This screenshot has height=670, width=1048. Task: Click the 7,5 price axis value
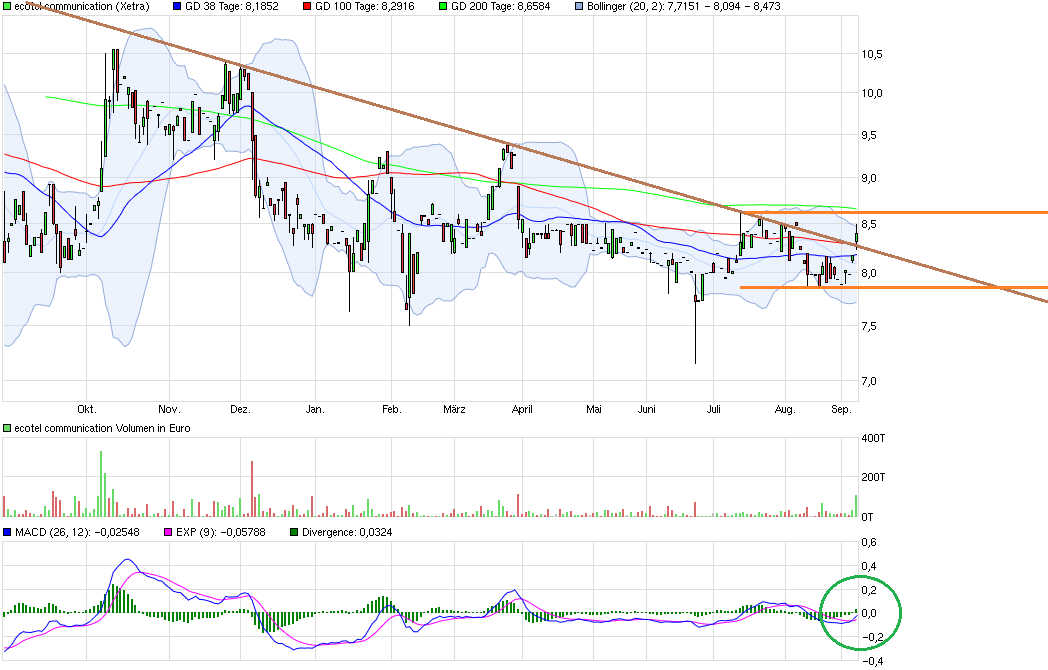[x=869, y=326]
